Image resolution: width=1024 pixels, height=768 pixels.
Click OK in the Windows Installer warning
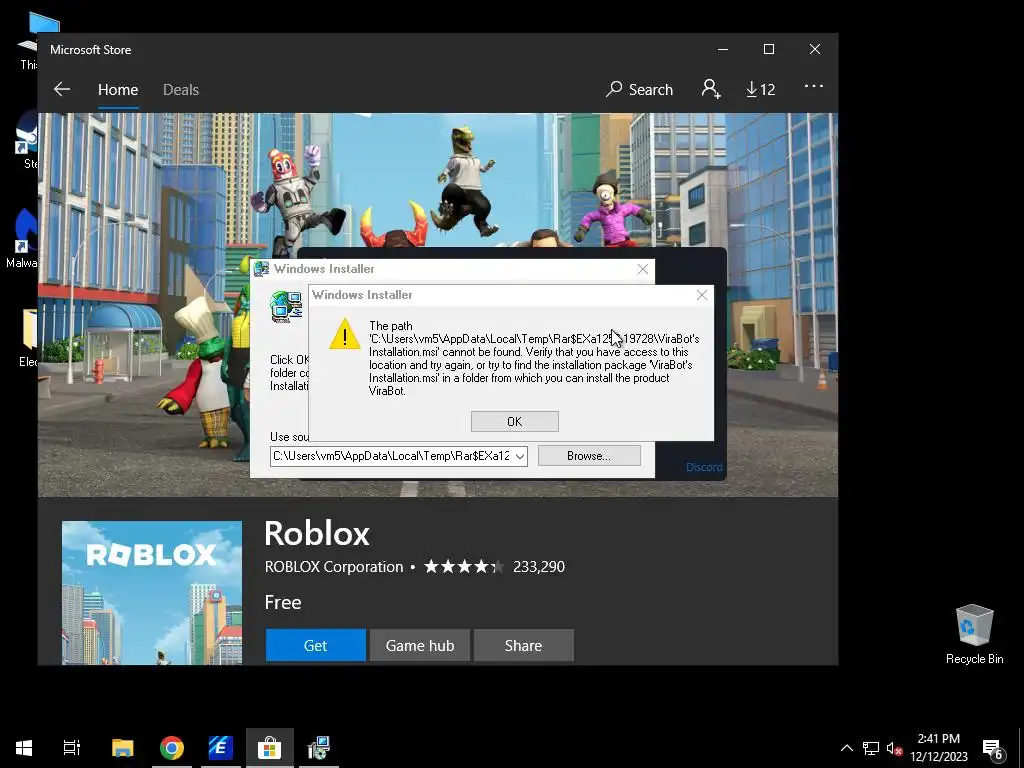tap(515, 421)
